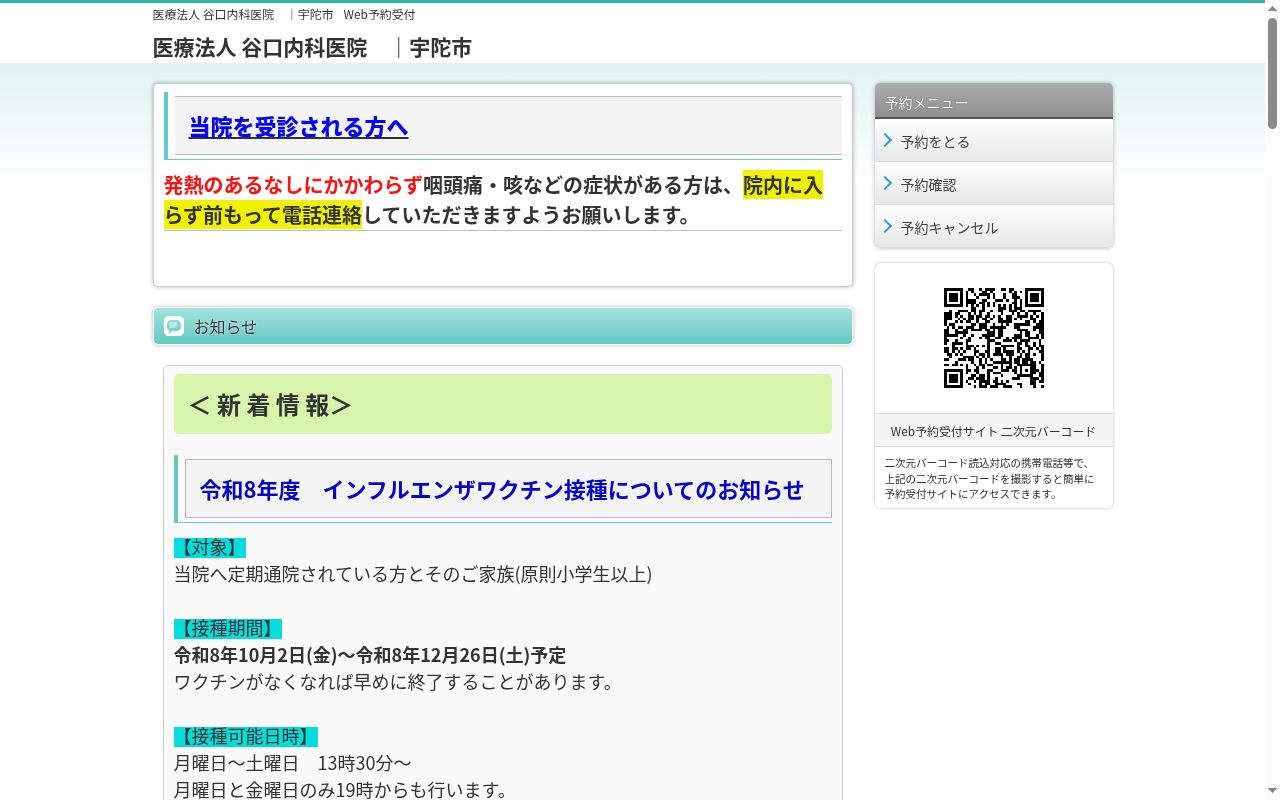Click the 宇陀市 text in the page title
Viewport: 1280px width, 800px height.
point(440,47)
